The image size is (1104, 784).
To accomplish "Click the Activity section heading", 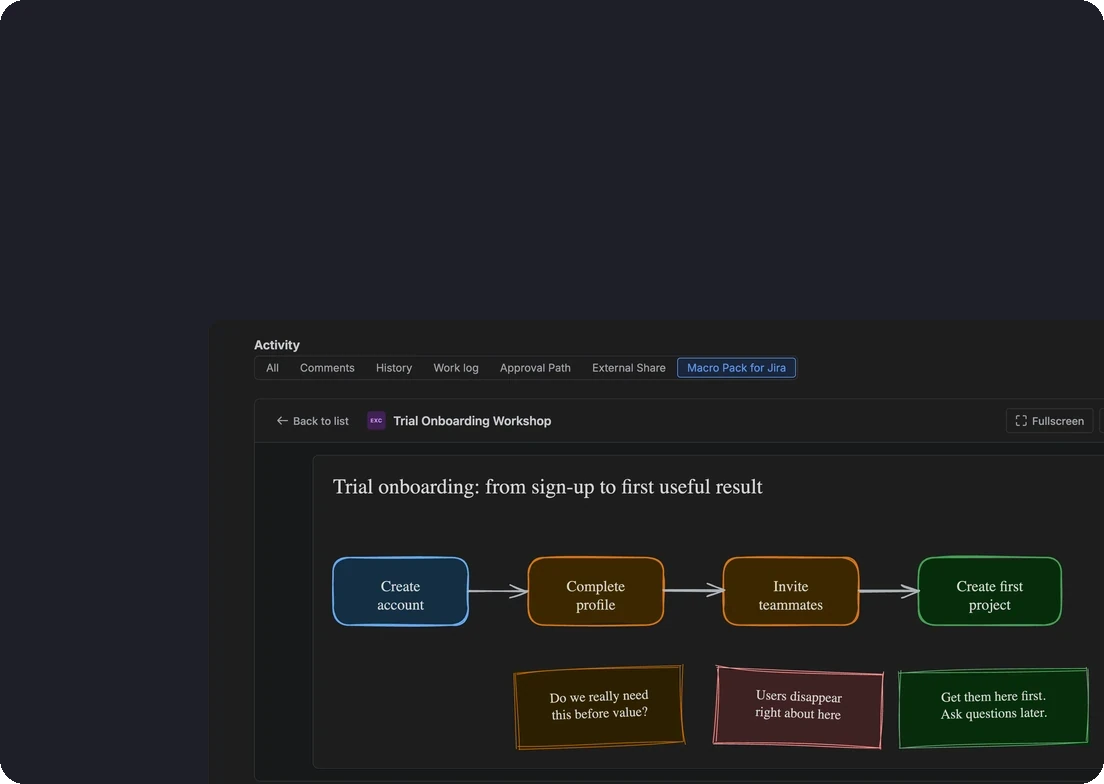I will pyautogui.click(x=277, y=345).
